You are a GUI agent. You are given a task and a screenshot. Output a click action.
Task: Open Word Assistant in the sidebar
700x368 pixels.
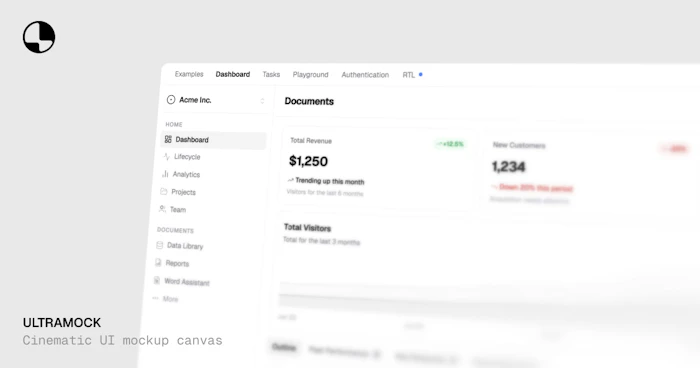187,282
